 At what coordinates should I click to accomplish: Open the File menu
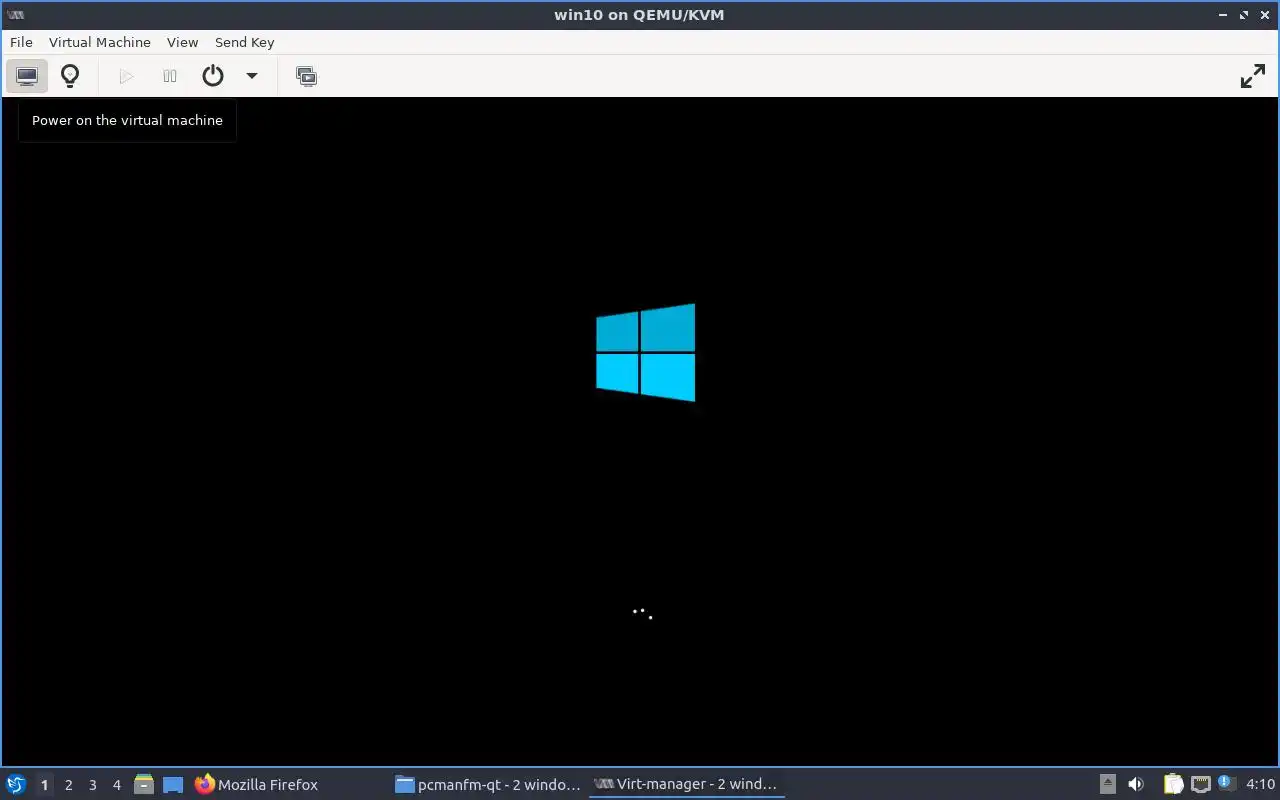click(x=21, y=42)
